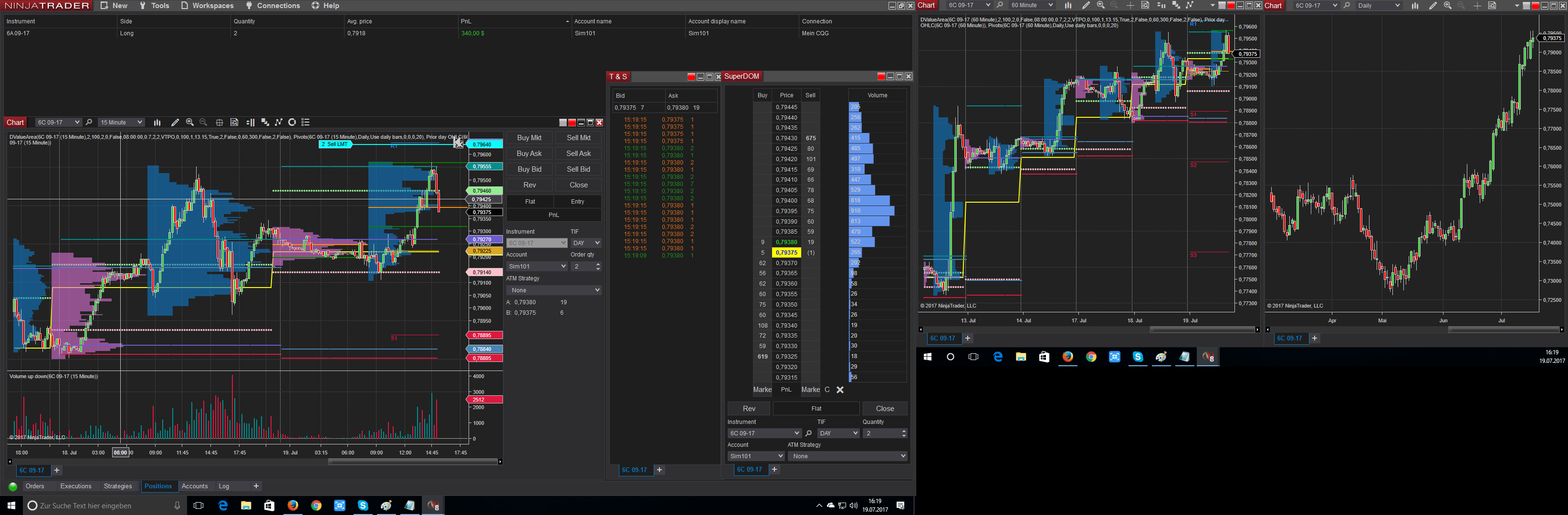Toggle crosshair in the Daily chart
Viewport: 1568px width, 515px height.
pos(1477,5)
